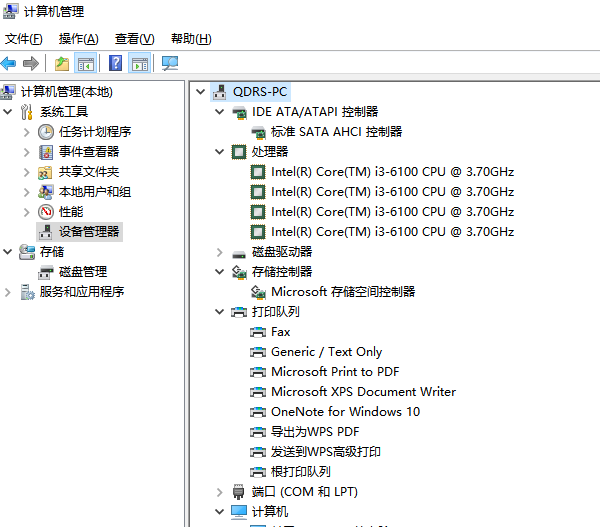This screenshot has height=527, width=600.
Task: Expand the 磁盘驱动器 category
Action: [x=219, y=252]
